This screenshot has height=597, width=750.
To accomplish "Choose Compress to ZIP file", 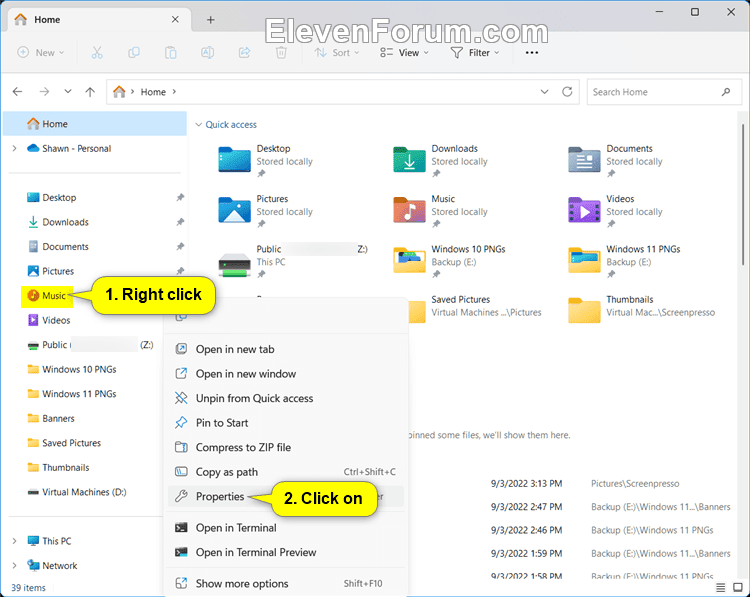I will click(286, 447).
